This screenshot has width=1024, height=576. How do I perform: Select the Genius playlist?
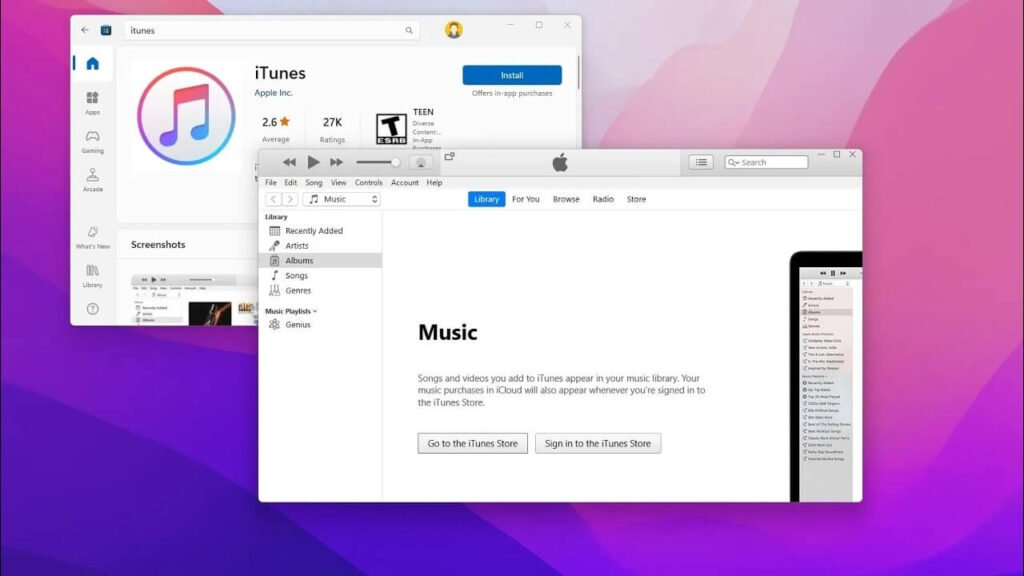pos(320,325)
